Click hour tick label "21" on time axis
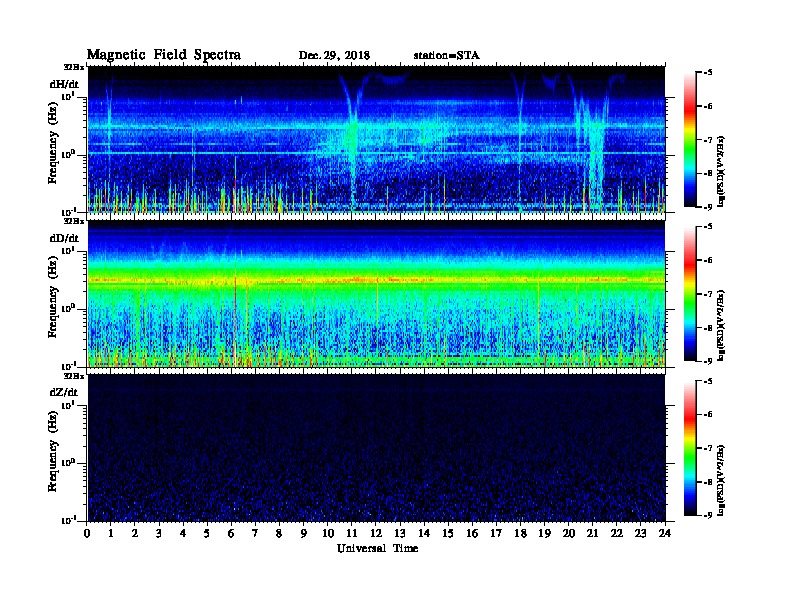 592,533
